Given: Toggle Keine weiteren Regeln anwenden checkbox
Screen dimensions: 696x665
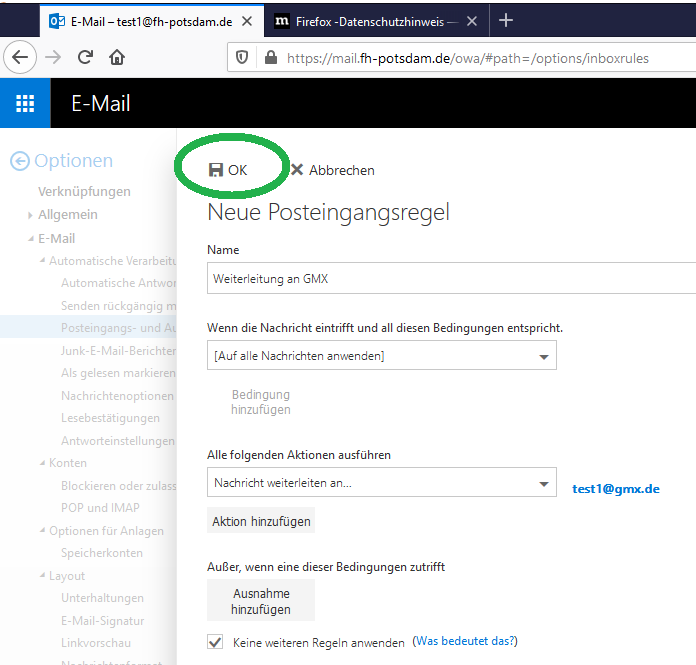Looking at the screenshot, I should pos(215,642).
